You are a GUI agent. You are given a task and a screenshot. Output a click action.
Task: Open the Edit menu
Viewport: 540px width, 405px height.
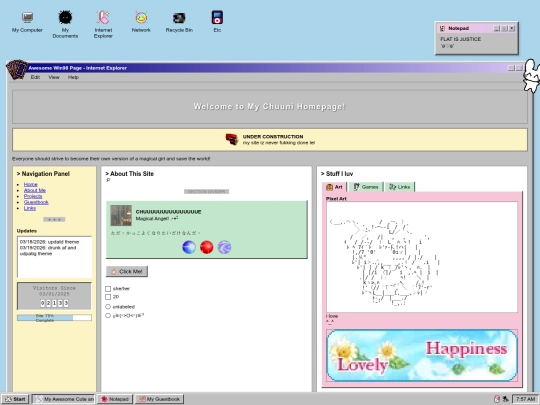(35, 77)
